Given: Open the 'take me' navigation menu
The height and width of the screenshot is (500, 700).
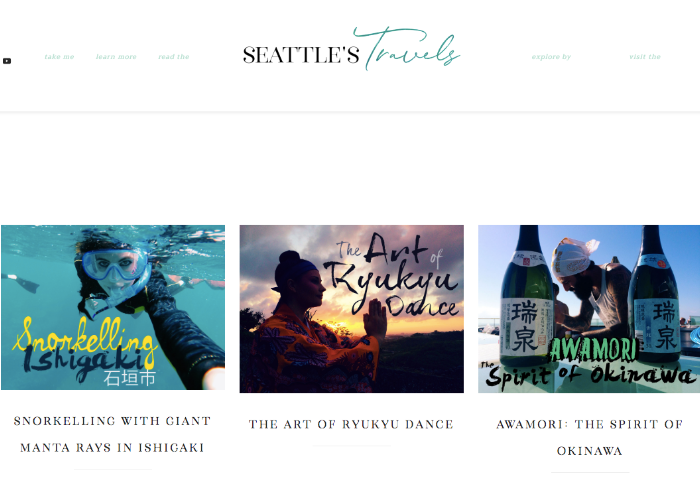Looking at the screenshot, I should coord(59,57).
